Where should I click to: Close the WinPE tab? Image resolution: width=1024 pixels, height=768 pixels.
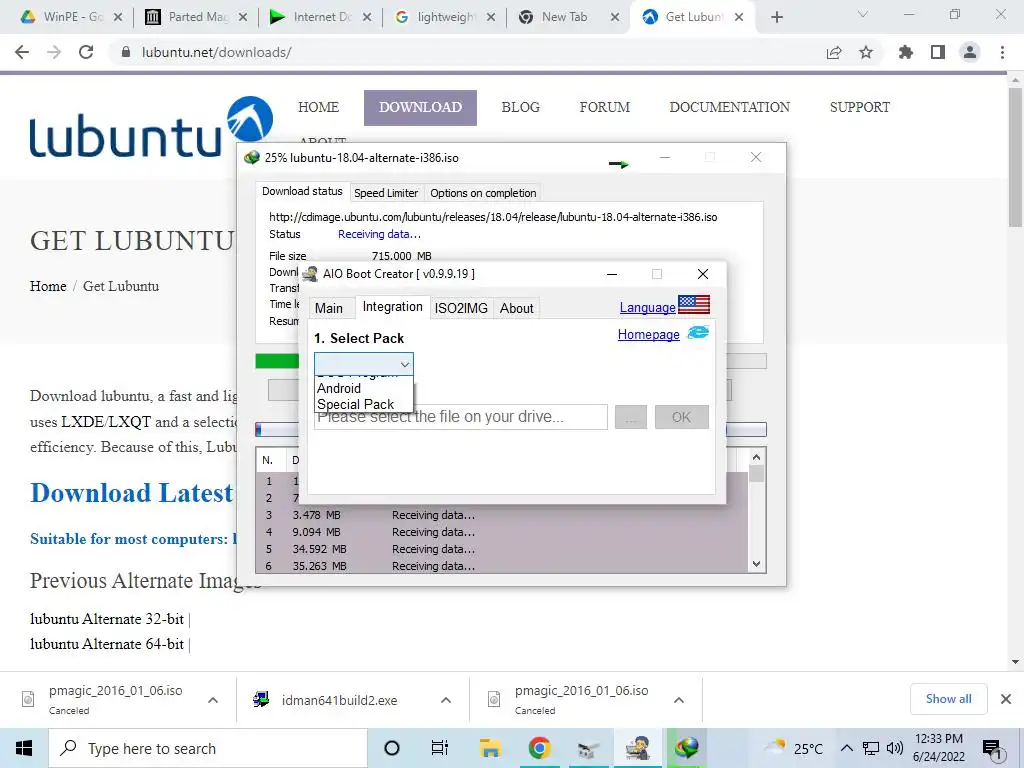tap(118, 17)
